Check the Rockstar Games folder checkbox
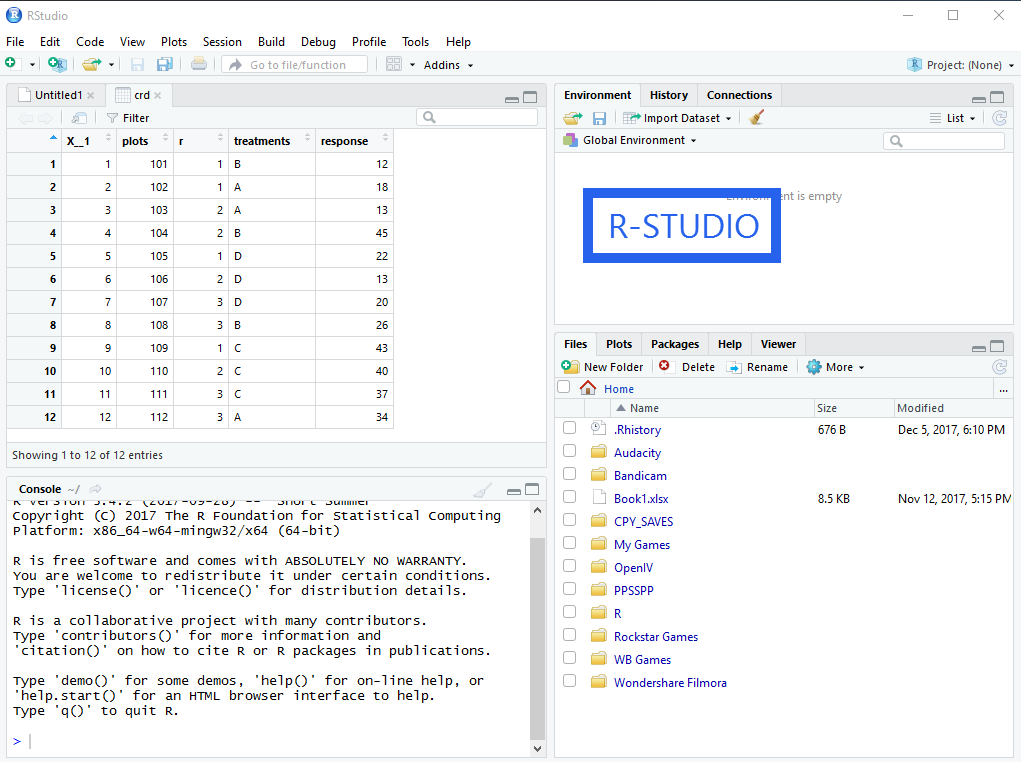 570,635
